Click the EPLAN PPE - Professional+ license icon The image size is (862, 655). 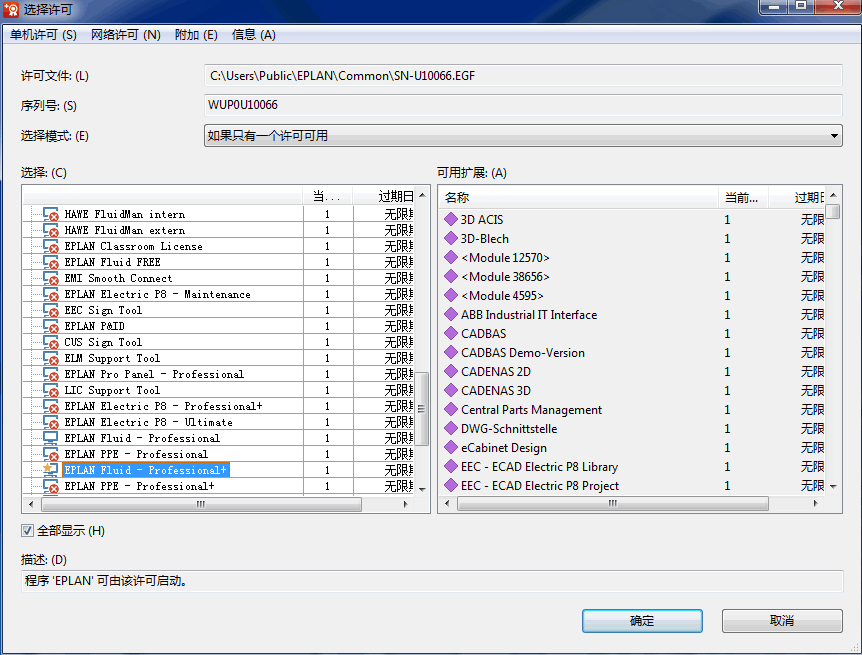[51, 486]
